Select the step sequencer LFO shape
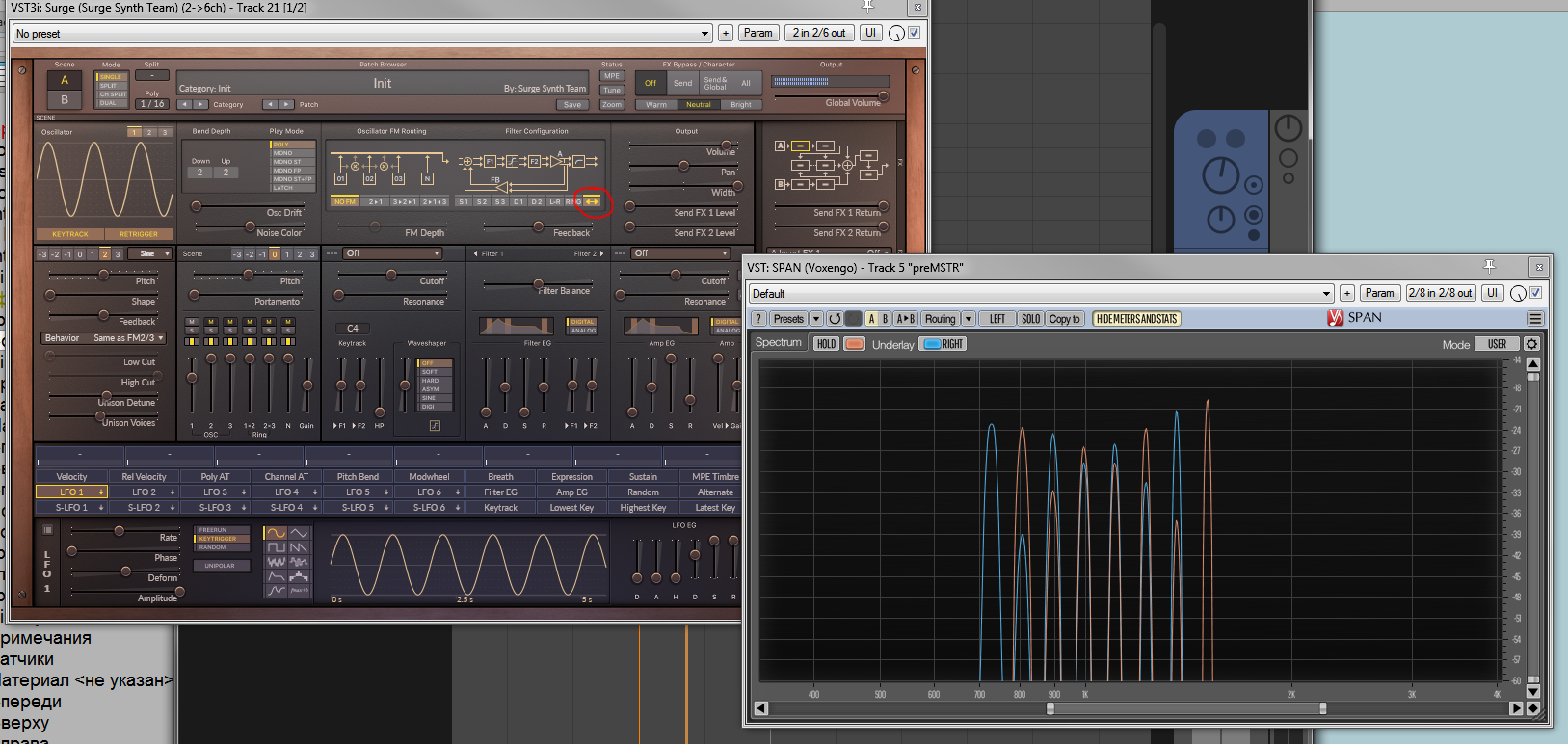Viewport: 1568px width, 744px height. click(x=300, y=576)
